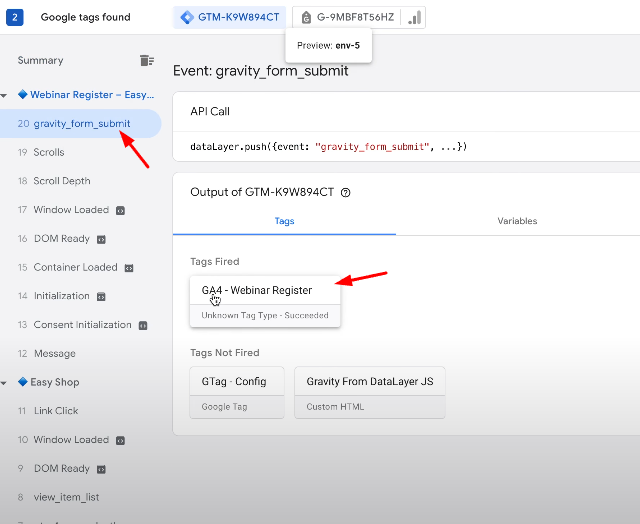Click the Google tags found label
This screenshot has height=524, width=640.
(x=85, y=17)
